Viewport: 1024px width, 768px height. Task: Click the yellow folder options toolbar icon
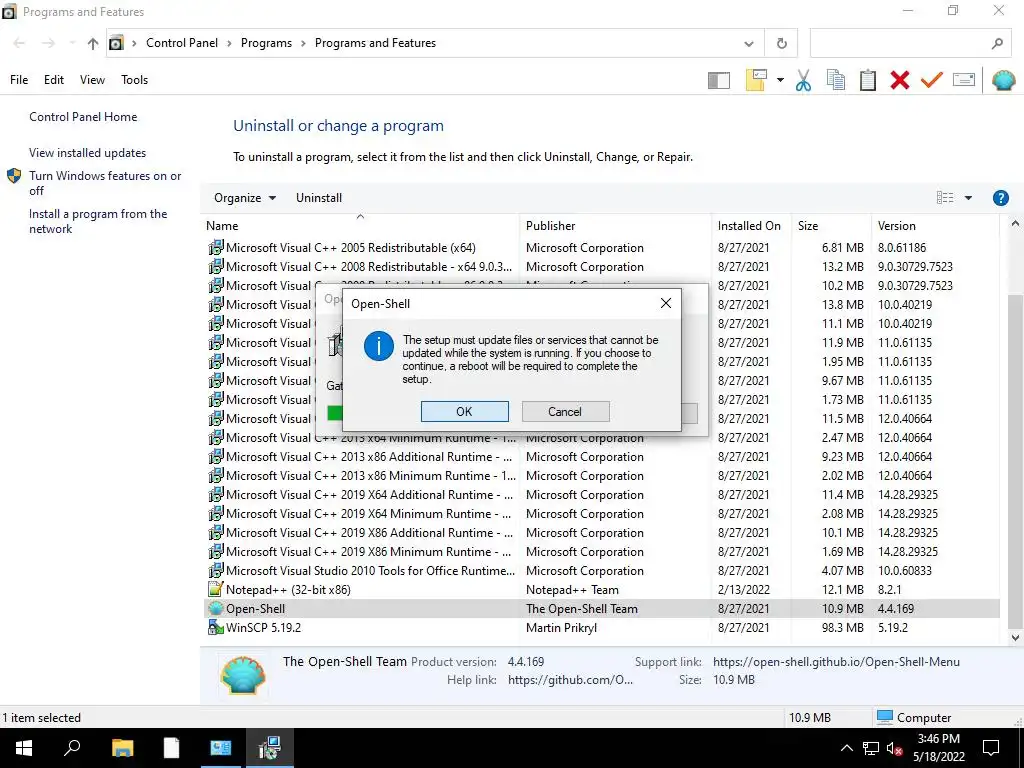[x=756, y=80]
